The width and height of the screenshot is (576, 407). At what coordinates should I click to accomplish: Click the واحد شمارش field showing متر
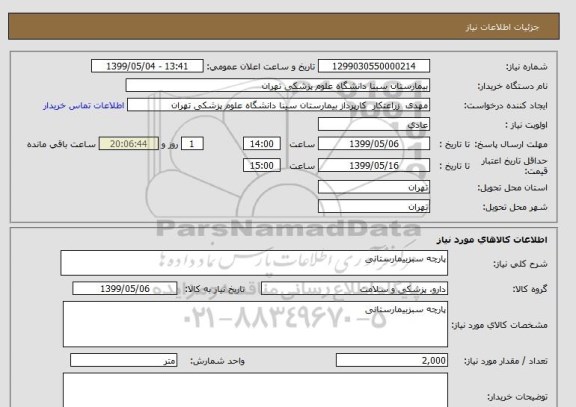[123, 360]
